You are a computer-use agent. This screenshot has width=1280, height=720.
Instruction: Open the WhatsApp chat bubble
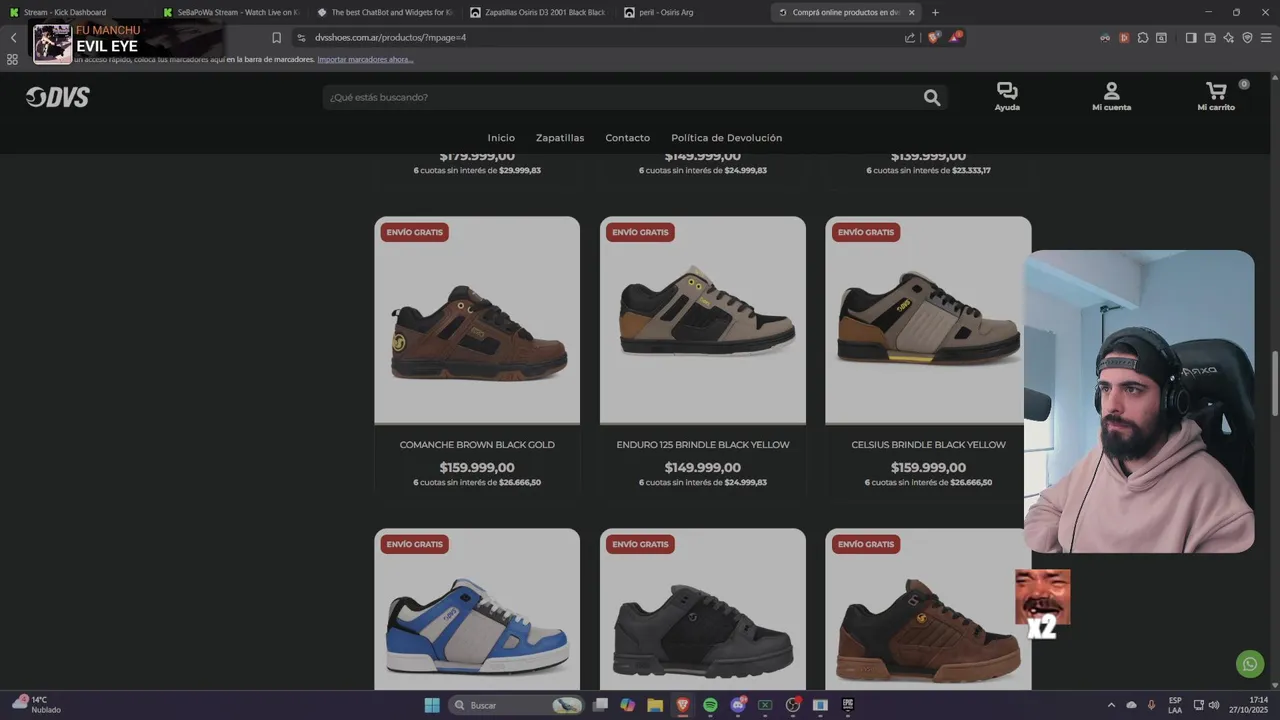1249,663
